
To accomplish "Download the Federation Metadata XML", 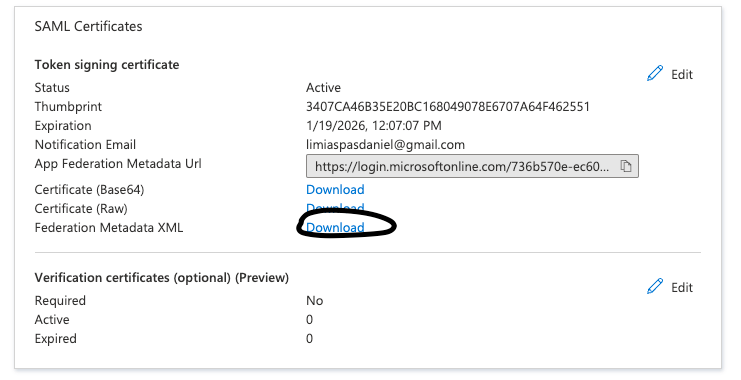I will coord(335,227).
